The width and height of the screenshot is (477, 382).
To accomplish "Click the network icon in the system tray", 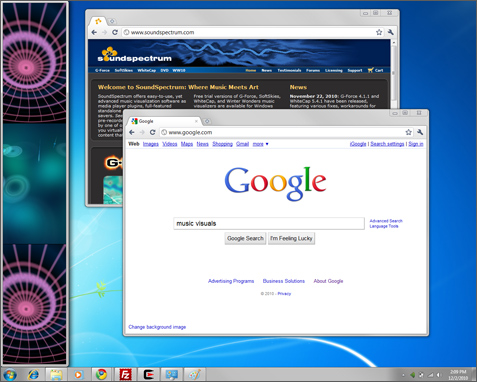I will pos(430,375).
